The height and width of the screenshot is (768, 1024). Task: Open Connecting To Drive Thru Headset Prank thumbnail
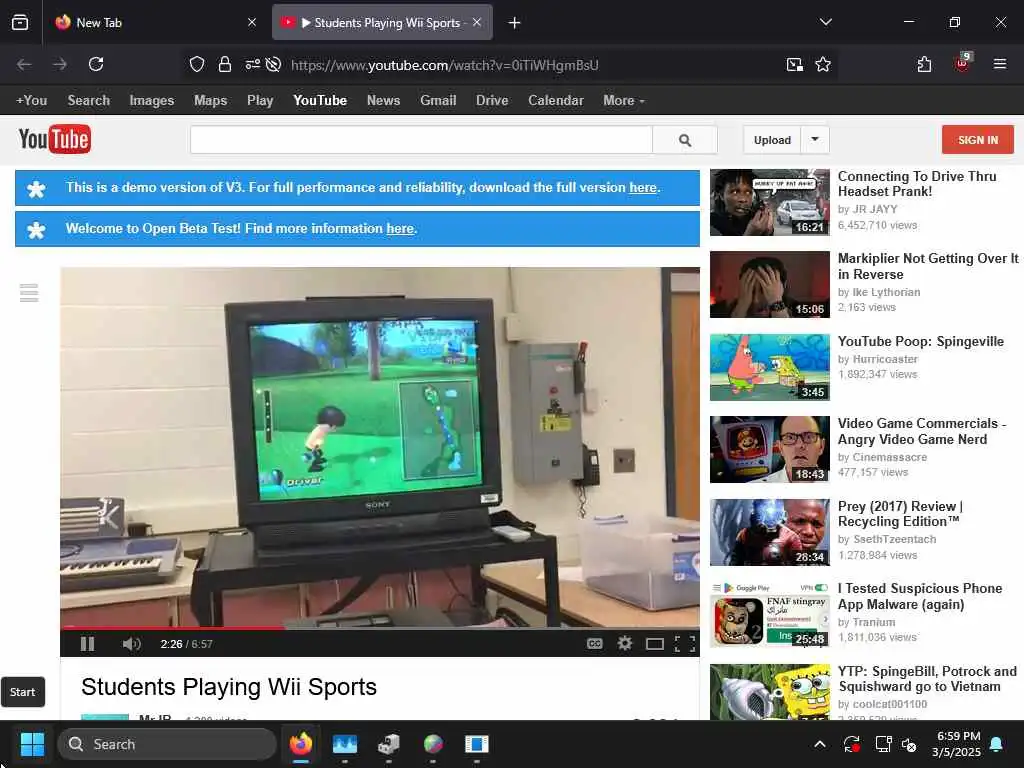tap(769, 202)
